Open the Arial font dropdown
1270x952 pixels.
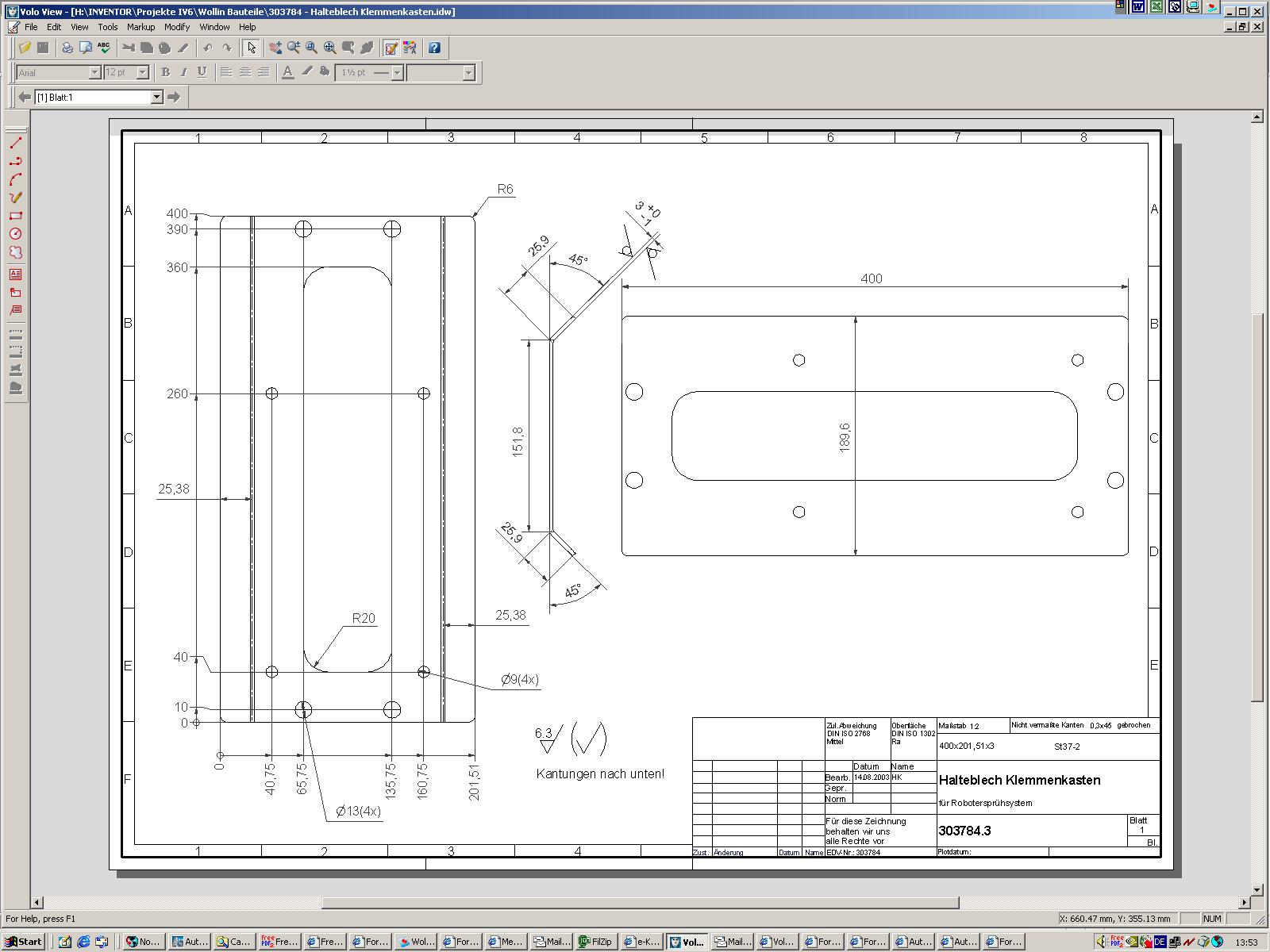pyautogui.click(x=94, y=72)
